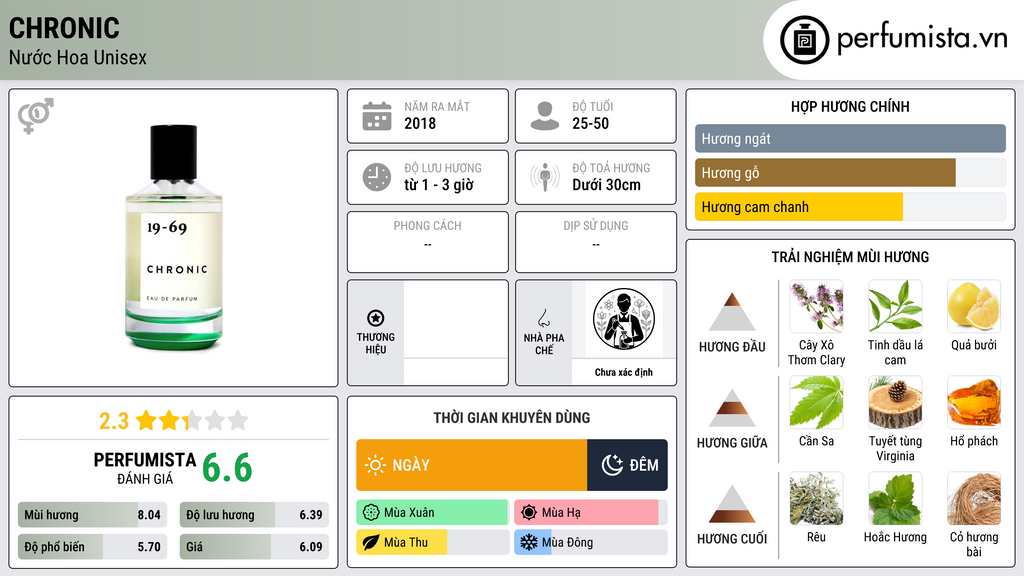Screen dimensions: 1024x576
Task: Click the perfumista.vn site name text
Action: tap(922, 38)
